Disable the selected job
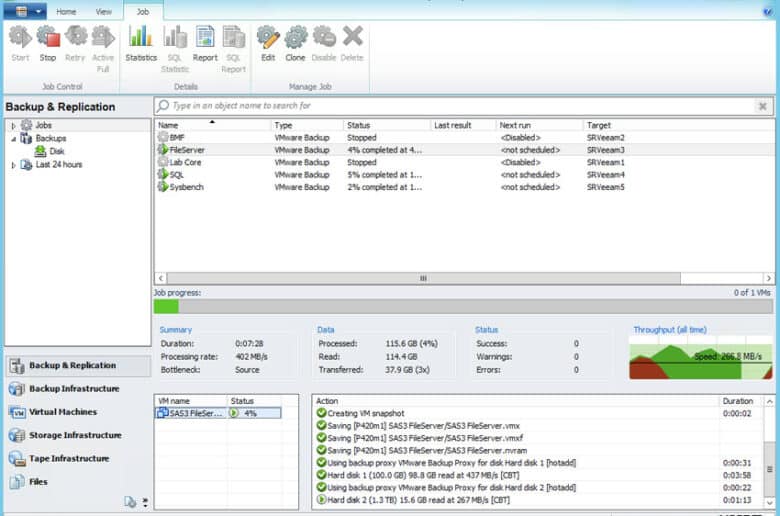 point(324,44)
